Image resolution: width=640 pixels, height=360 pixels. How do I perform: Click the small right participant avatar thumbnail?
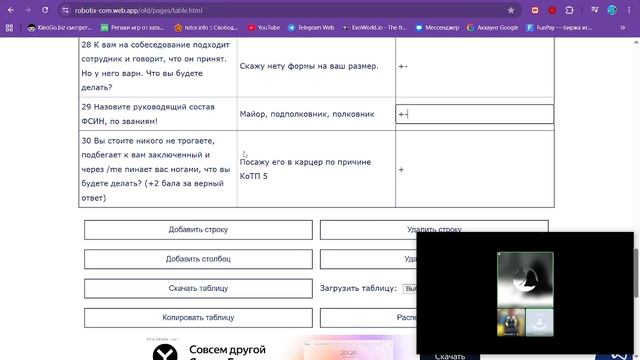(540, 322)
